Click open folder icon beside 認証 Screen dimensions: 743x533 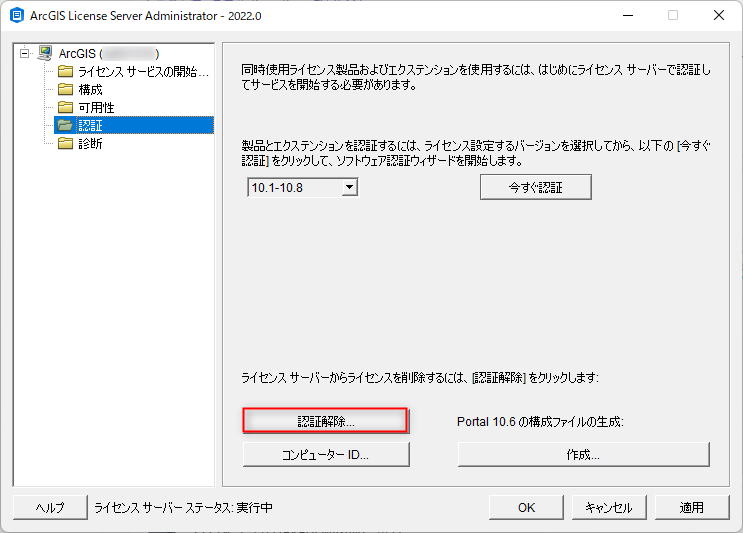click(65, 126)
